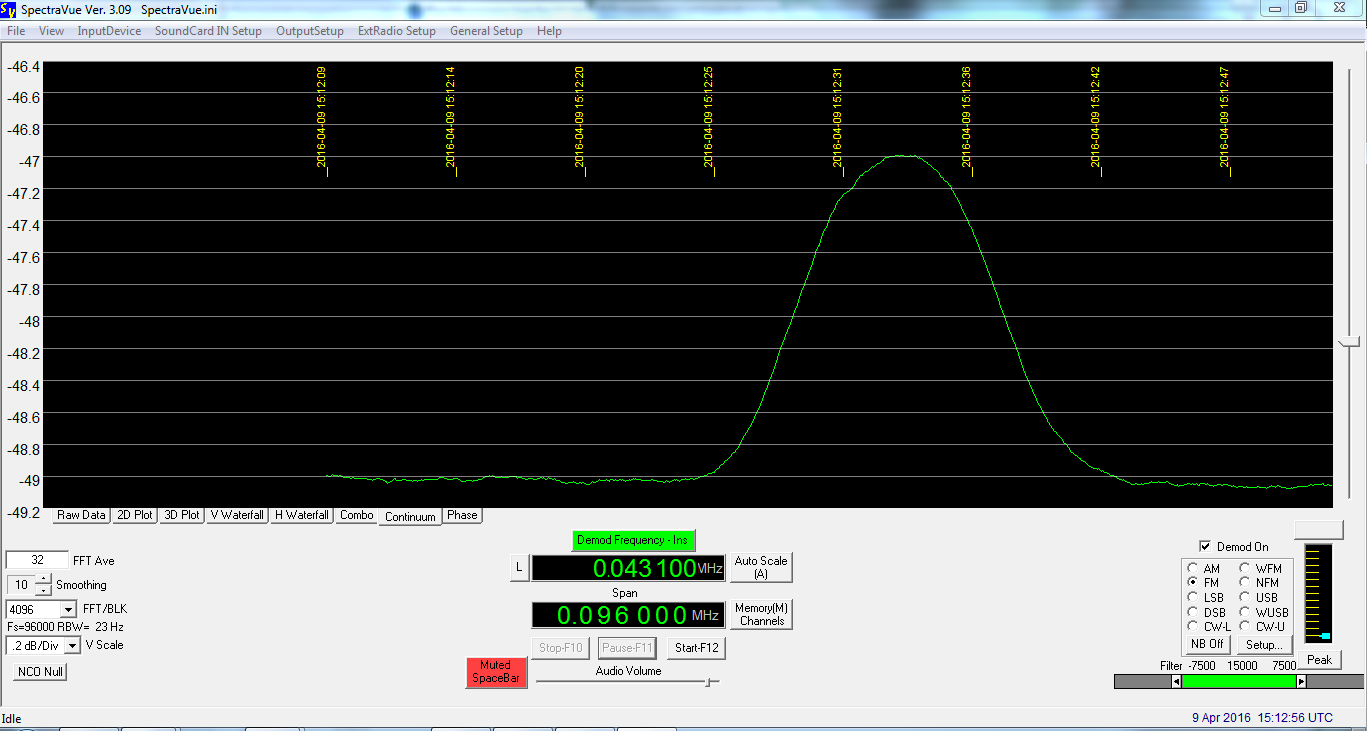Click the Auto Scale (A) button
The width and height of the screenshot is (1367, 731).
click(x=760, y=567)
